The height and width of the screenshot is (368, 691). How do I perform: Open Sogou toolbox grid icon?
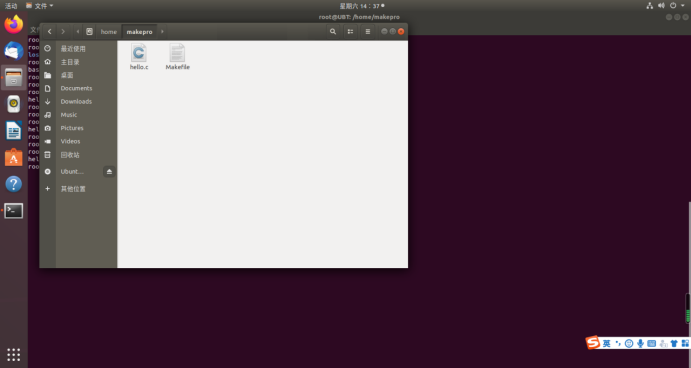pos(685,343)
